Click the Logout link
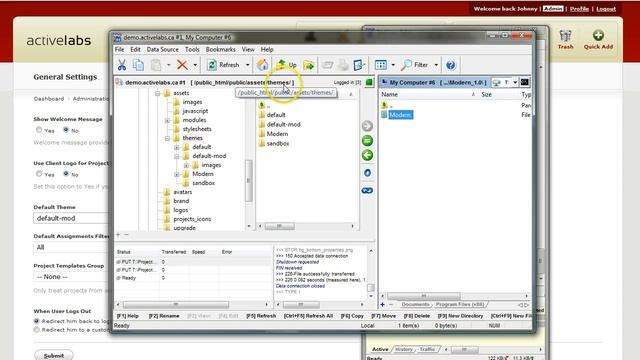 coord(606,9)
